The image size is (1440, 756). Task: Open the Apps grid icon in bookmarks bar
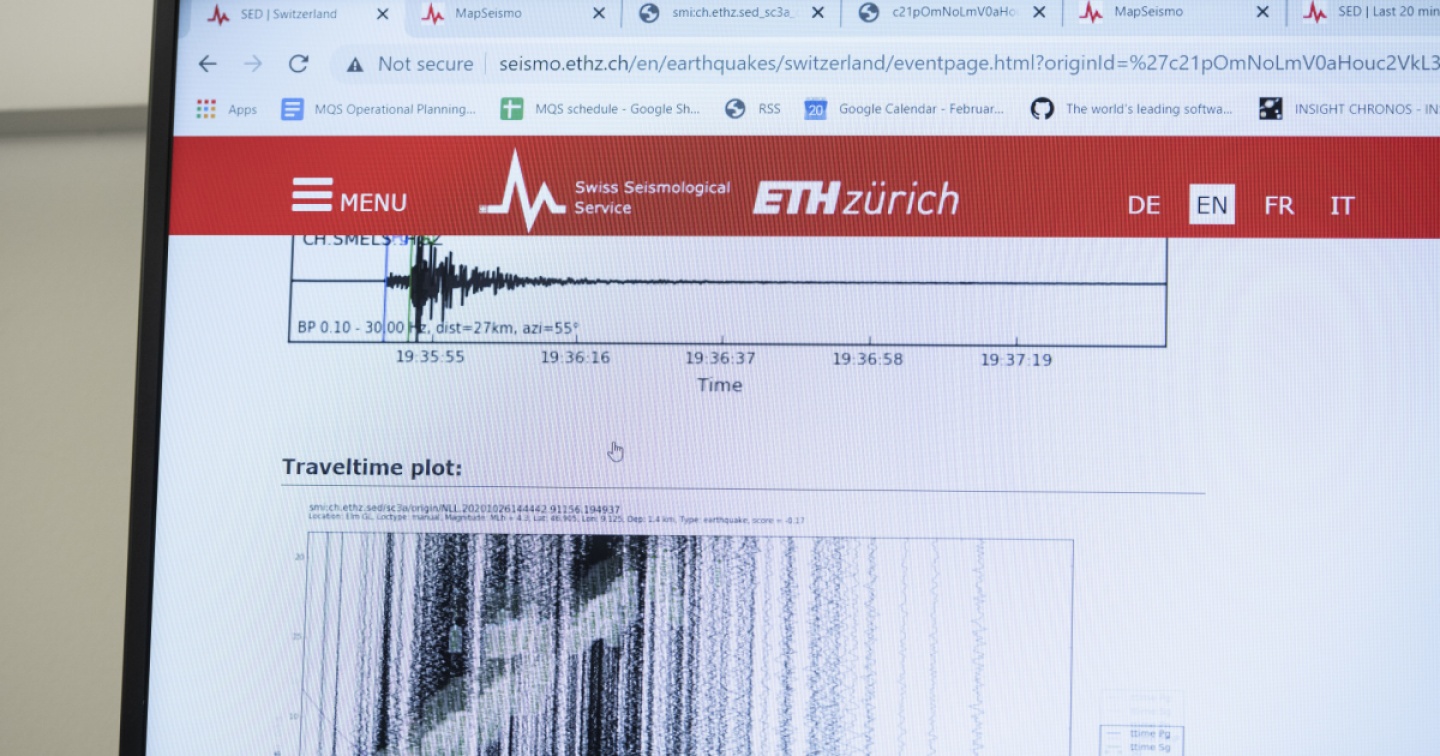[x=206, y=109]
